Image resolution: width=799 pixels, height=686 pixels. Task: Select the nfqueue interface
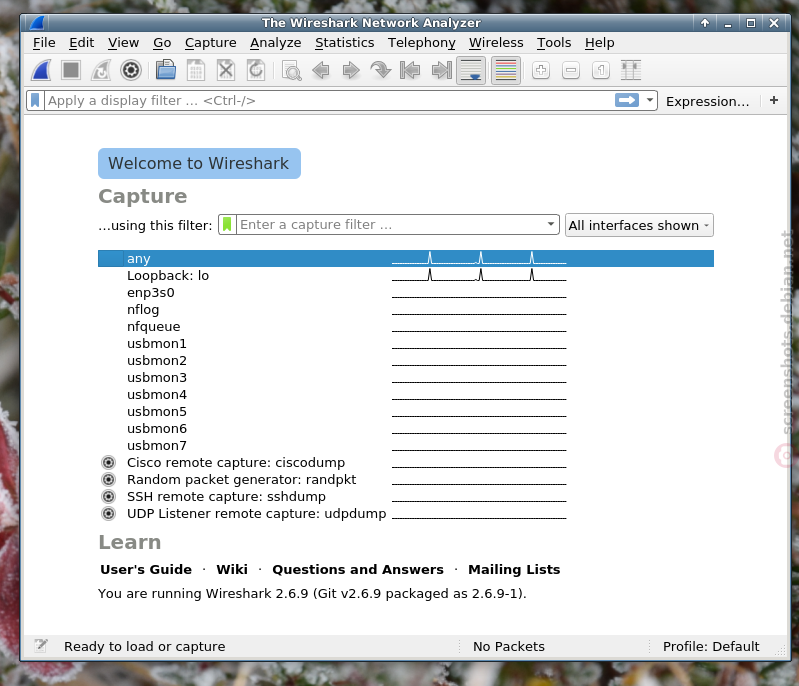[x=406, y=326]
